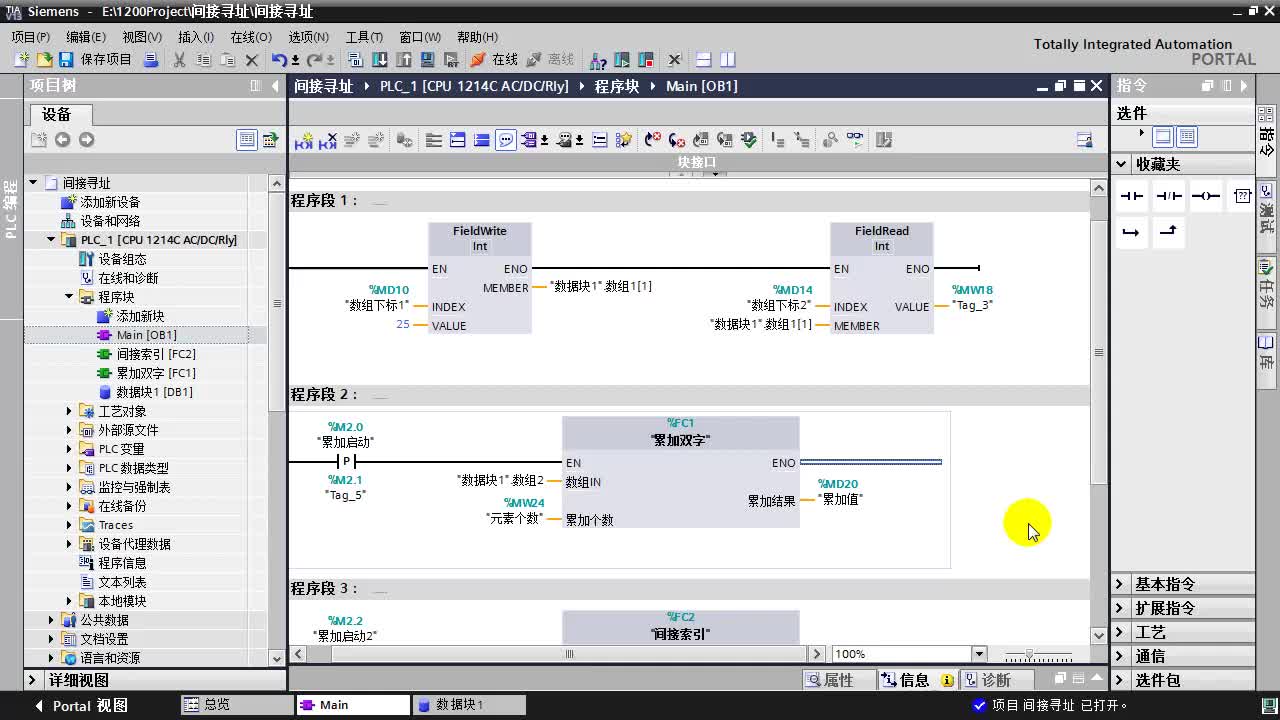Click the editor horizontal scrollbar thumb

[569, 654]
